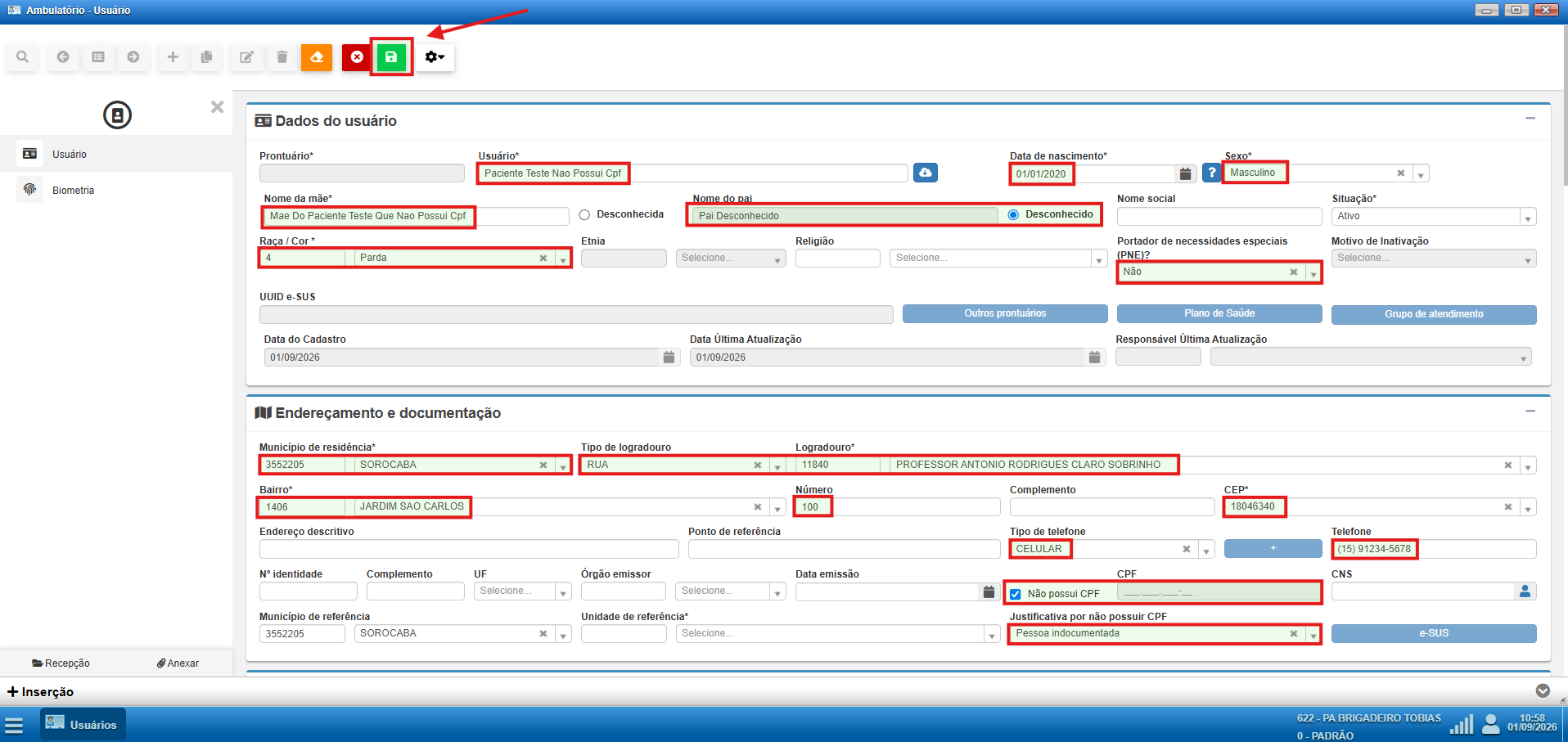Save the record with green disk icon
1568x742 pixels.
tap(391, 57)
